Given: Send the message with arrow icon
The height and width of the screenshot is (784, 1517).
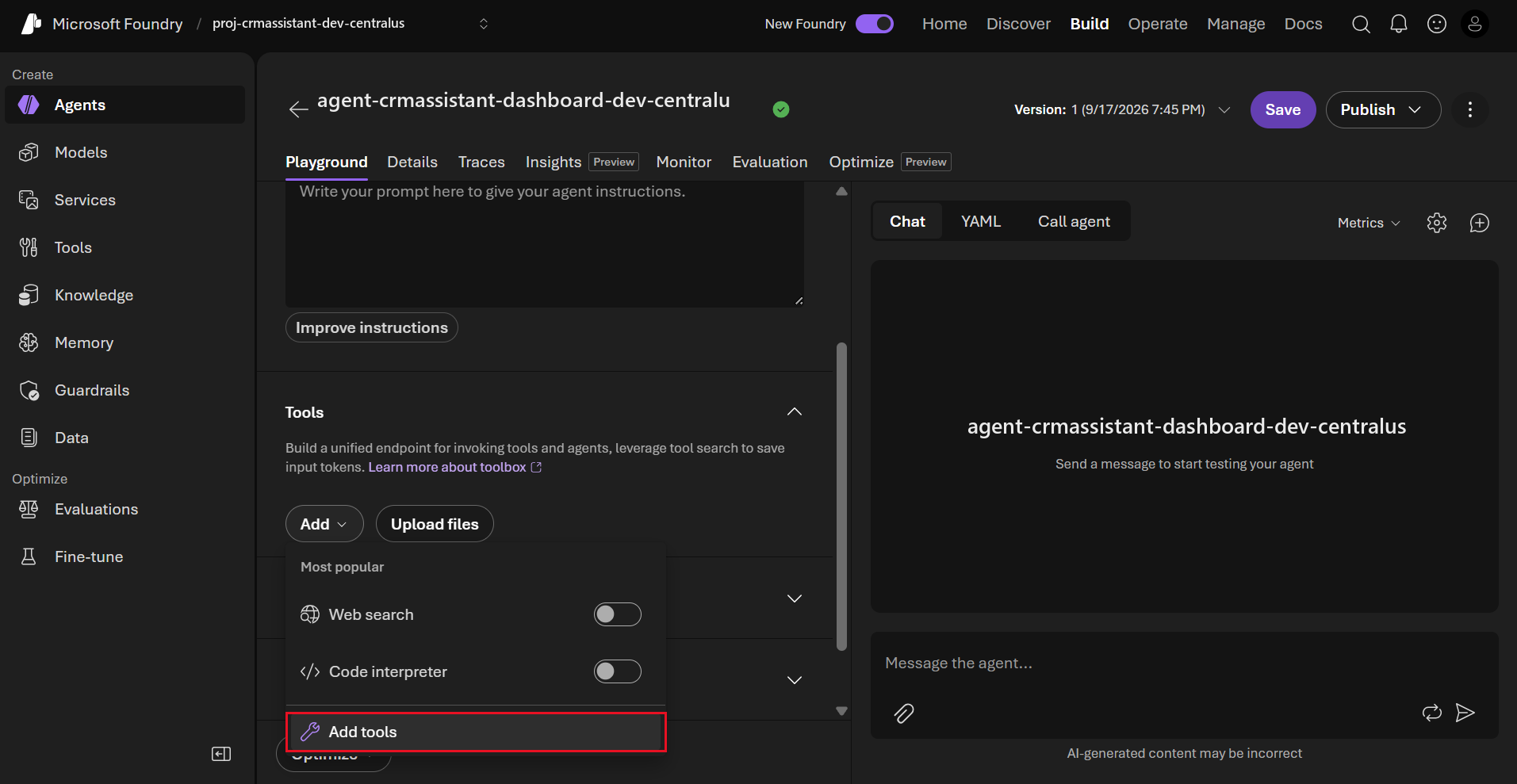Looking at the screenshot, I should (x=1465, y=713).
